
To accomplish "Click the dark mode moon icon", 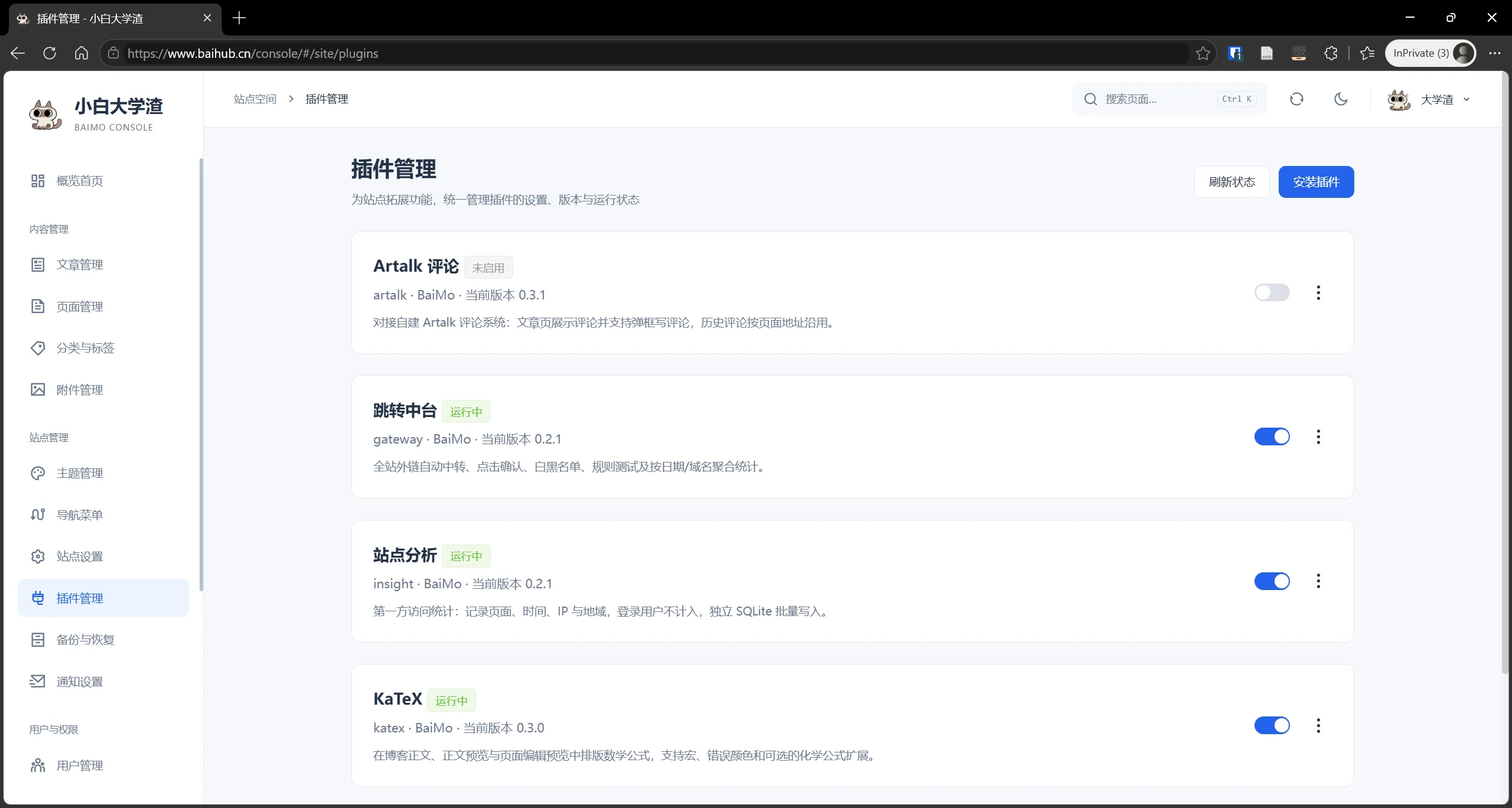I will pyautogui.click(x=1341, y=99).
